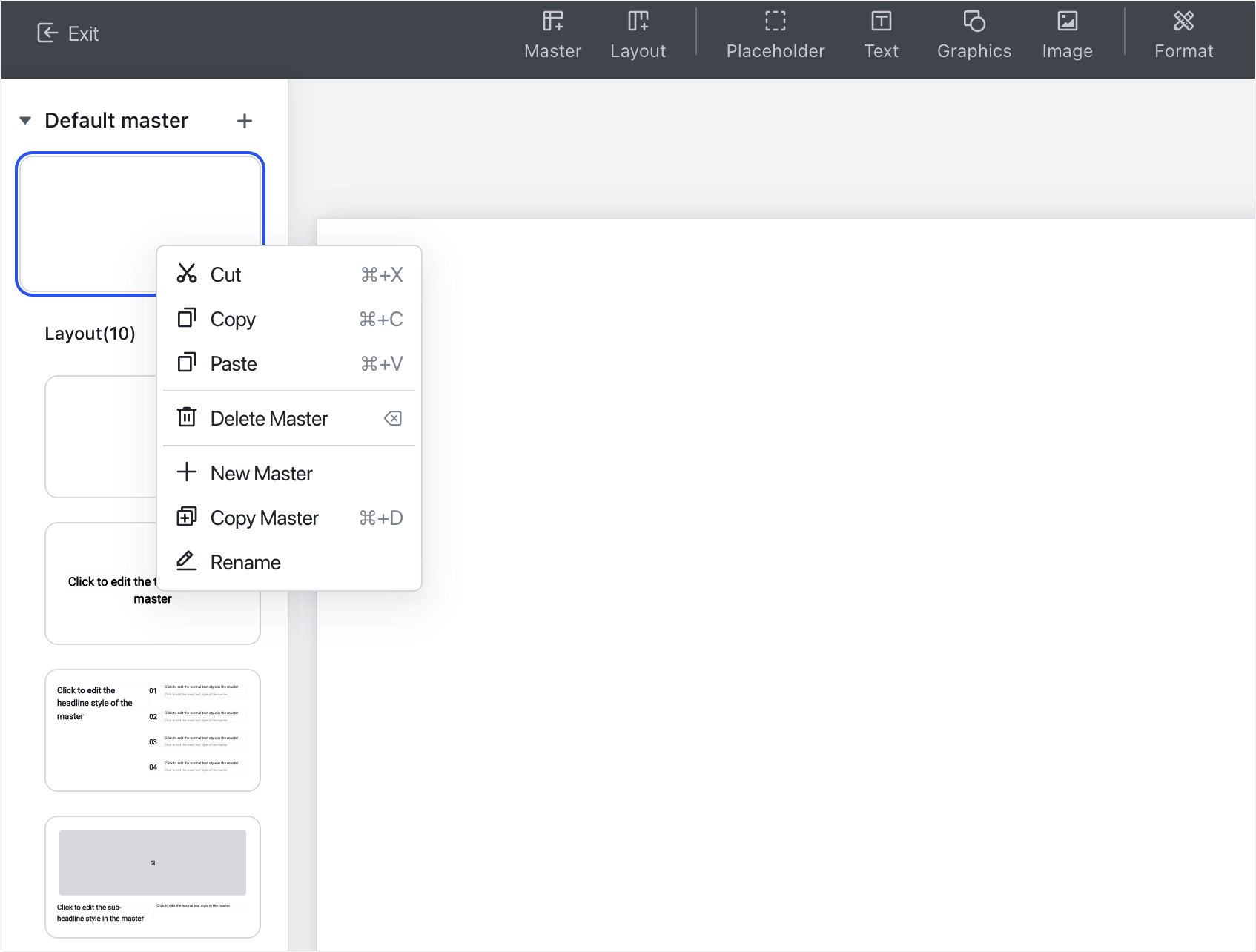This screenshot has height=952, width=1256.
Task: Click the pencil icon beside Rename
Action: [186, 561]
